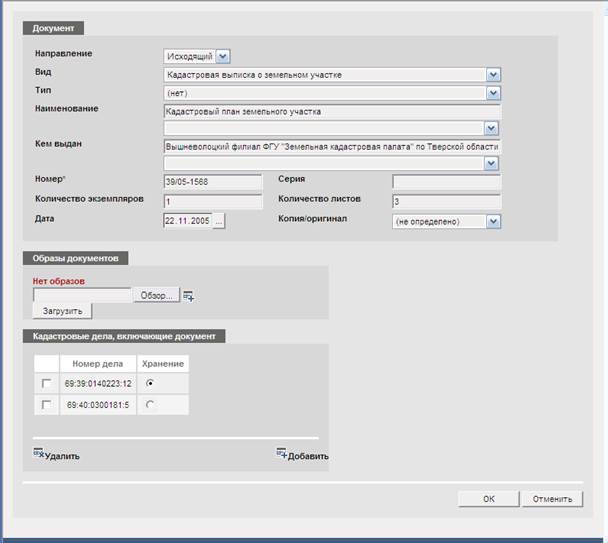The width and height of the screenshot is (608, 543).
Task: Check the box for case 69:40:0300181:5
Action: (46, 405)
